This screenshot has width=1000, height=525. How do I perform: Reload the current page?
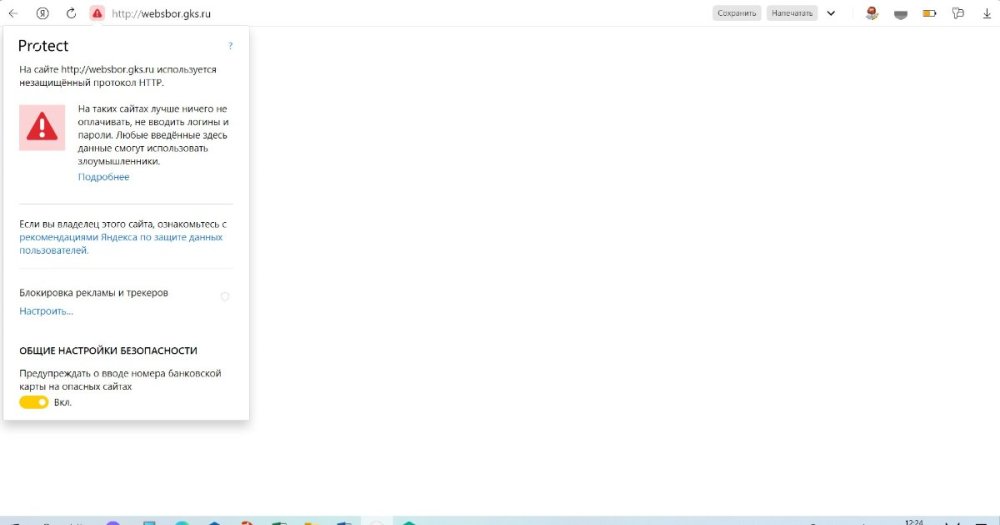(x=71, y=13)
